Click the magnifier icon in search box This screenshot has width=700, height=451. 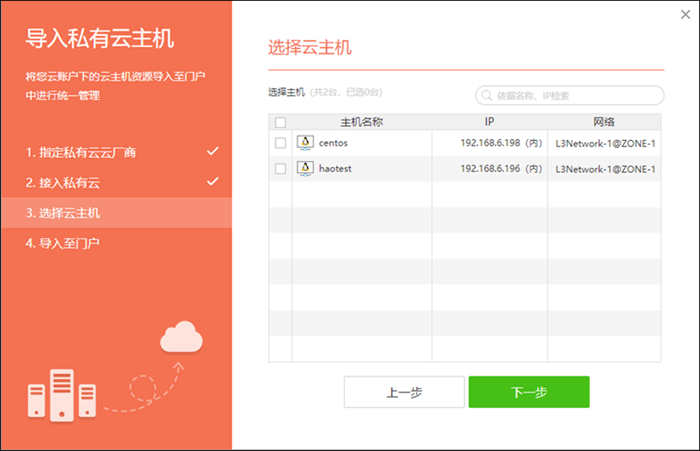click(x=488, y=96)
